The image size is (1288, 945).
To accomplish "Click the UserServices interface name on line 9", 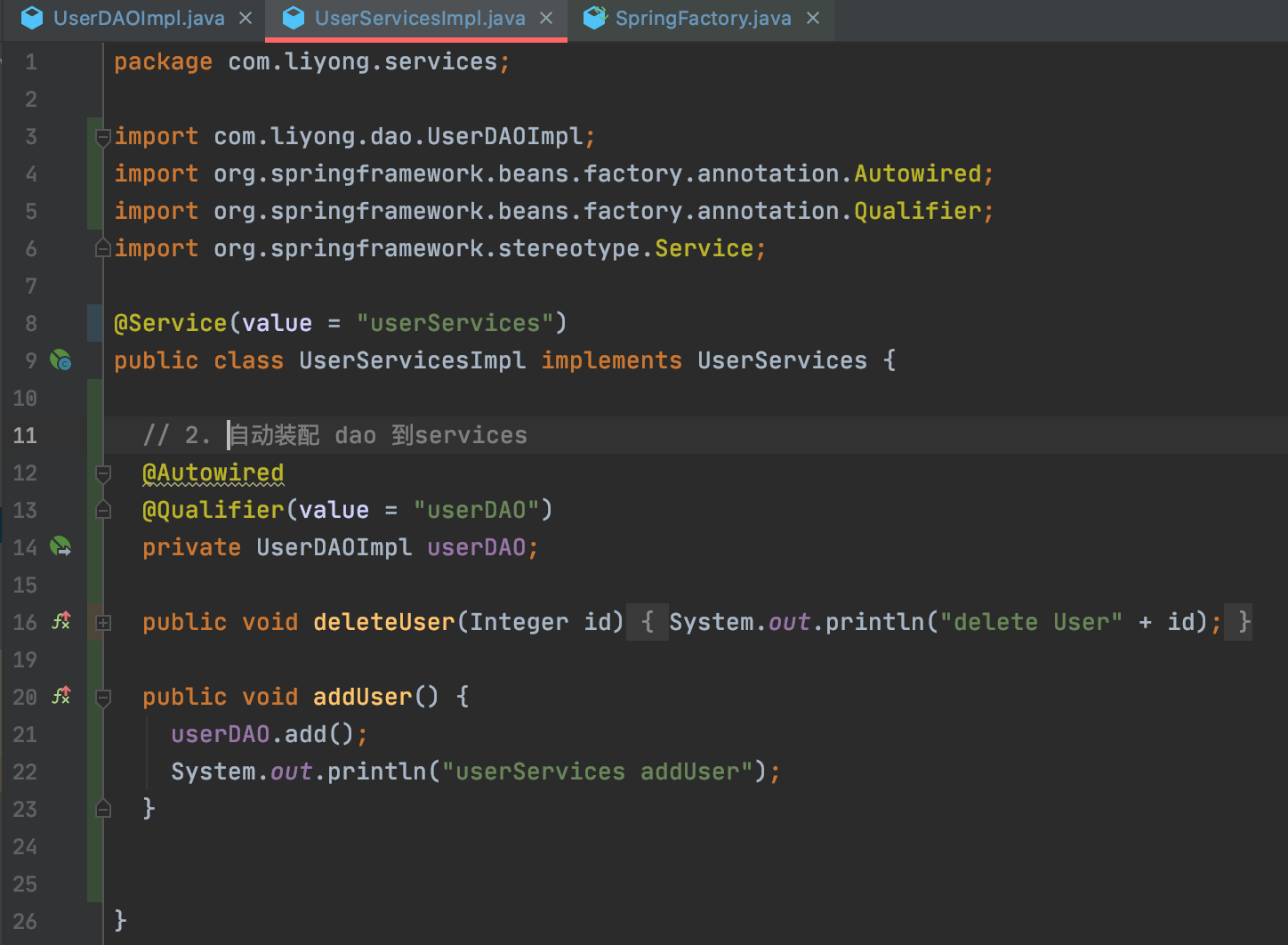I will pyautogui.click(x=783, y=360).
